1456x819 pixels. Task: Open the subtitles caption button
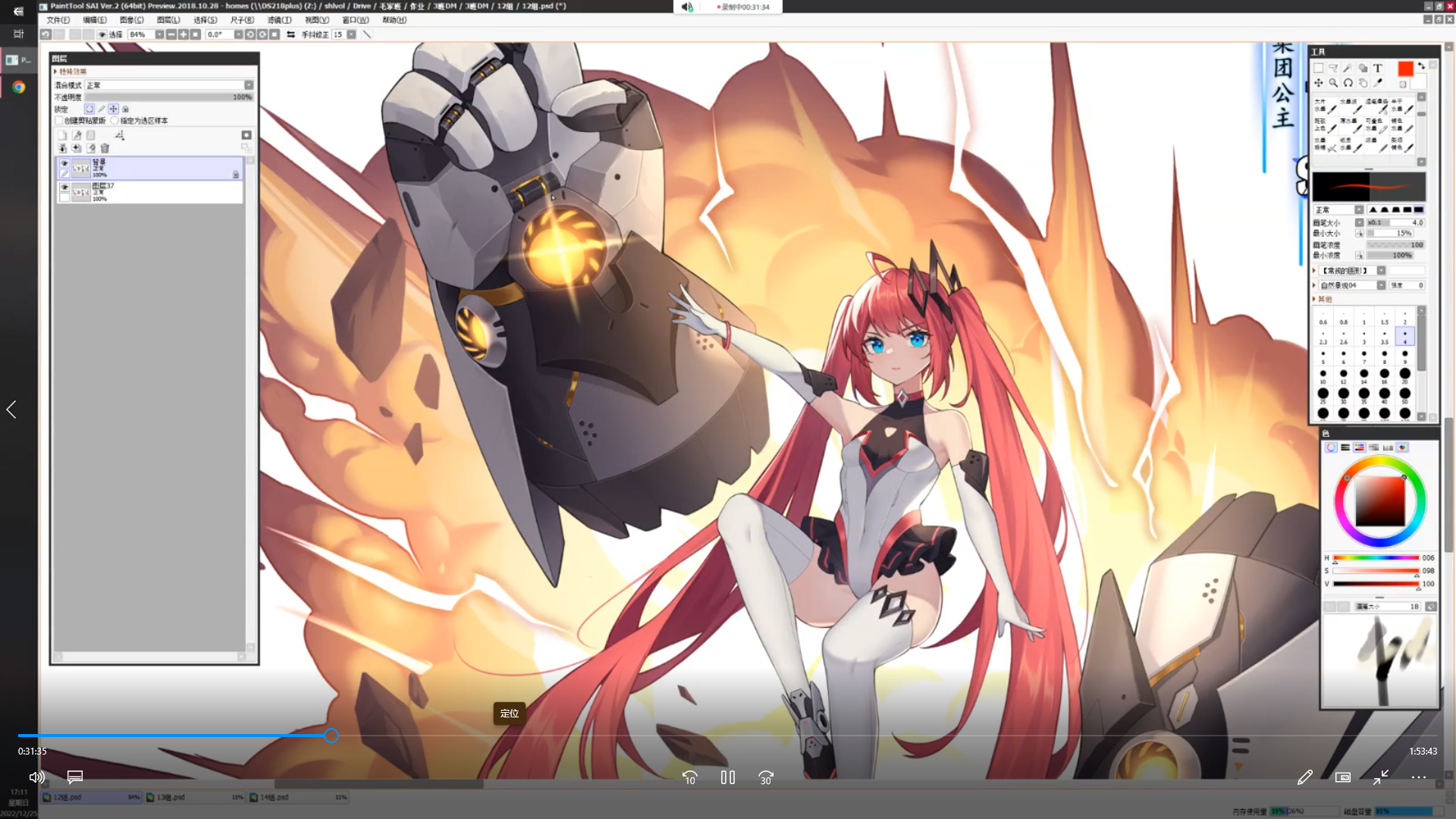(x=75, y=777)
